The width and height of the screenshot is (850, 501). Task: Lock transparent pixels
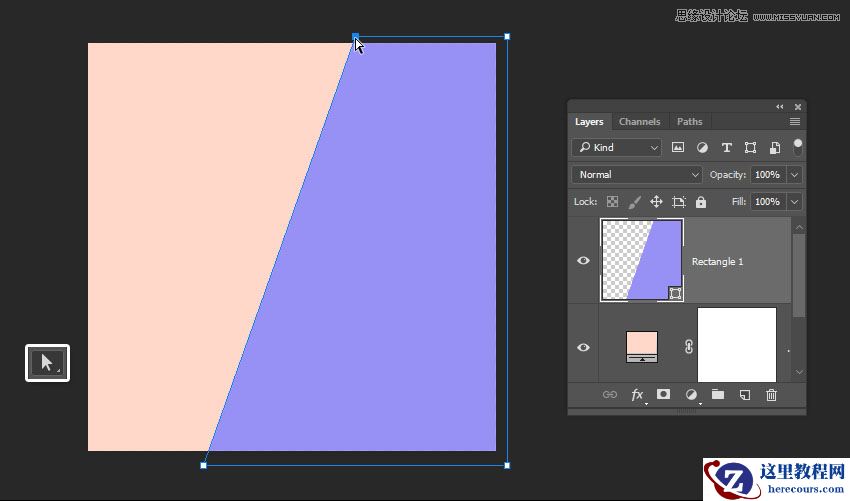[612, 202]
